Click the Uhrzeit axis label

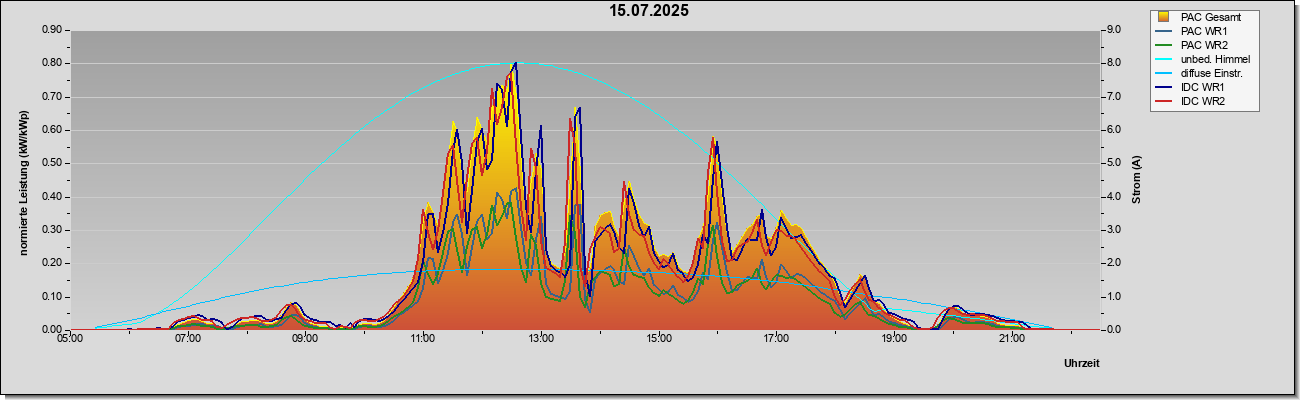[1081, 364]
